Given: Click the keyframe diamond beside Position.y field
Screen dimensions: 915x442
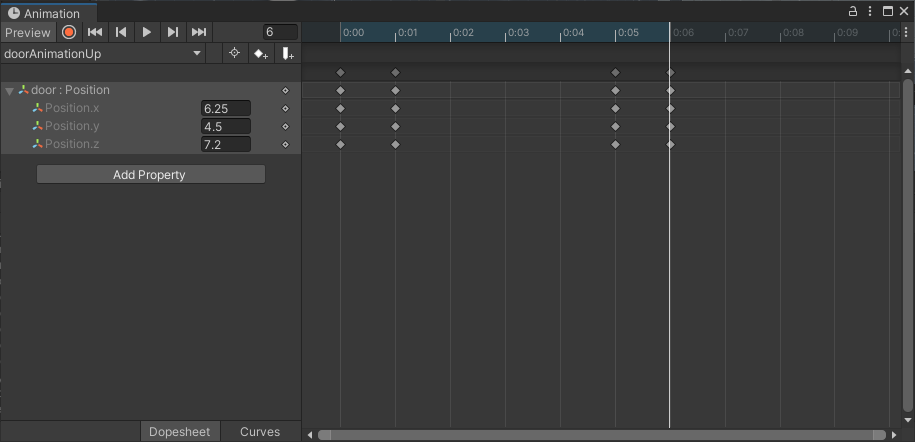Looking at the screenshot, I should 285,127.
